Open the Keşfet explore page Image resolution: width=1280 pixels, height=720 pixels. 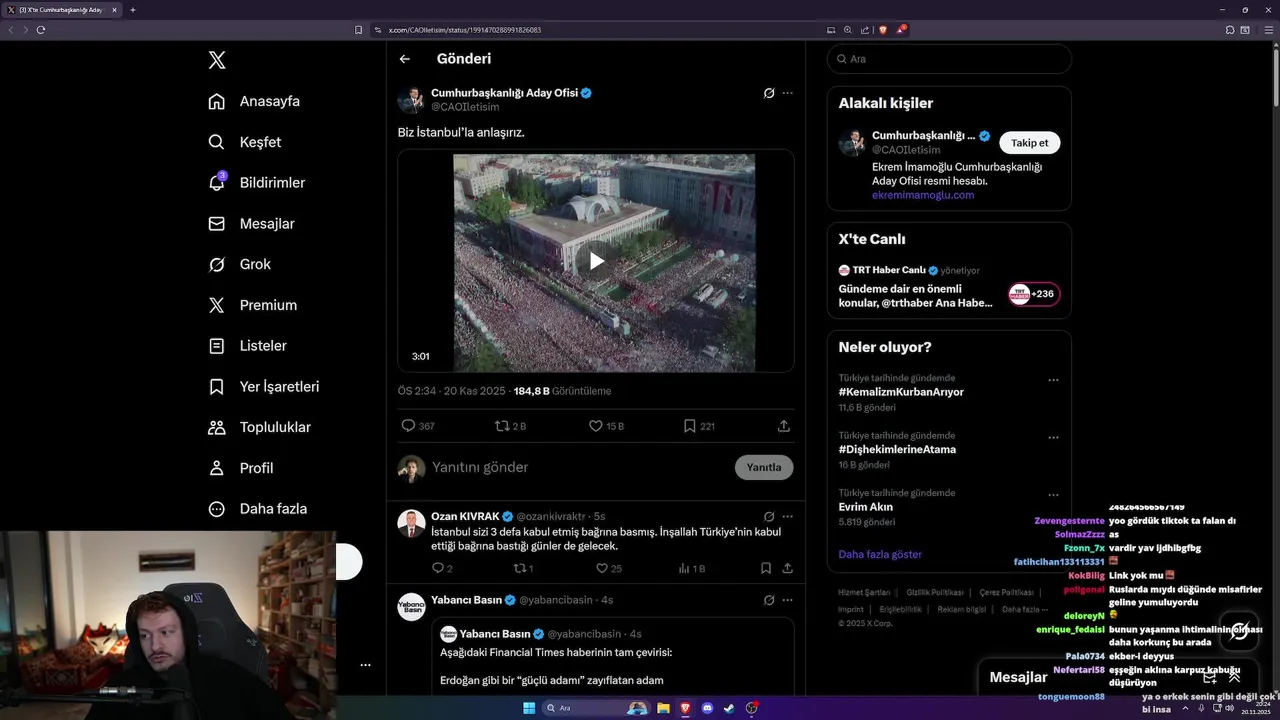(x=244, y=142)
